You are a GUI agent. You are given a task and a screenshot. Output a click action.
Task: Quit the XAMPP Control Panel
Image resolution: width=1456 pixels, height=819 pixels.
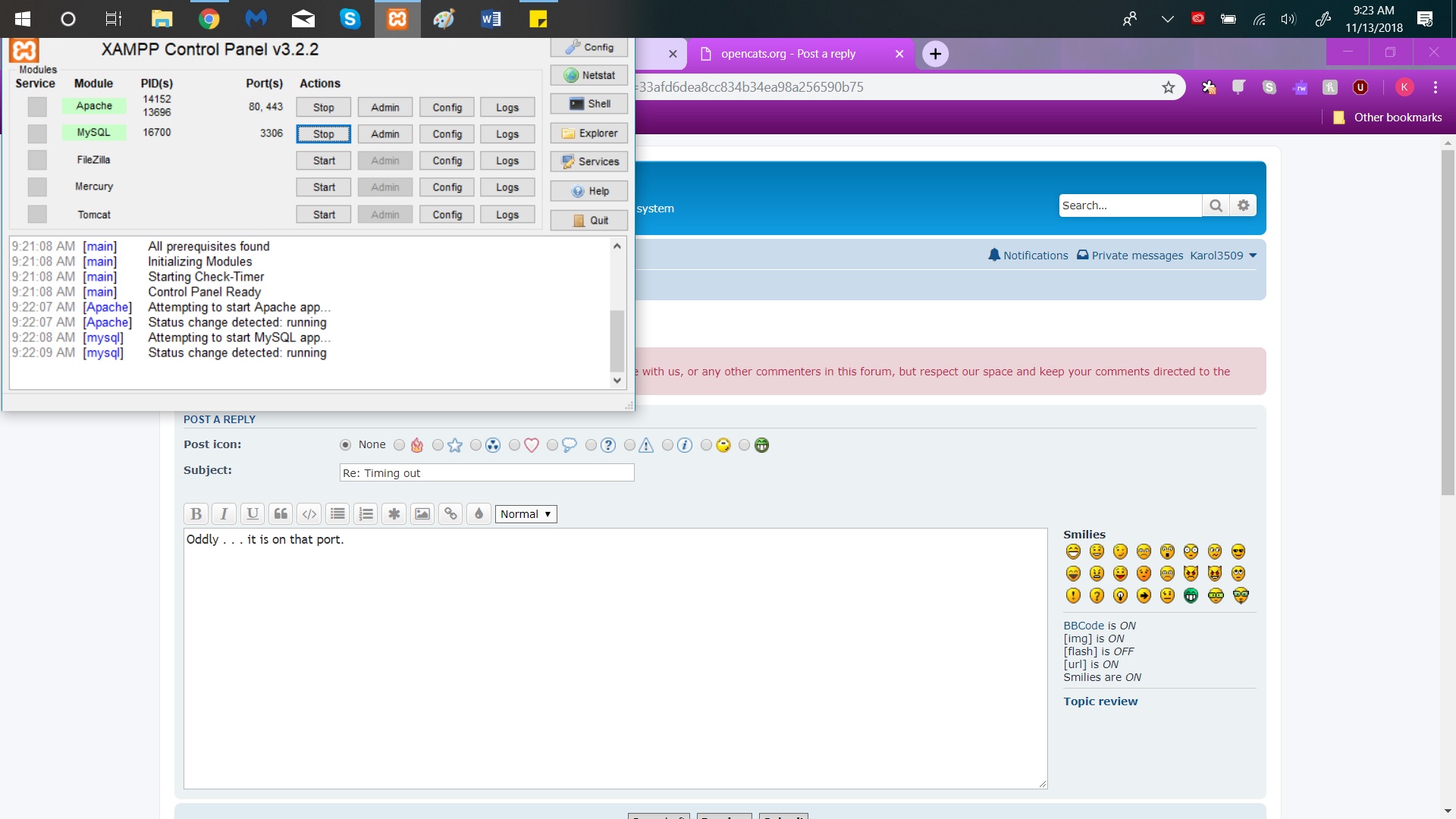coord(589,221)
